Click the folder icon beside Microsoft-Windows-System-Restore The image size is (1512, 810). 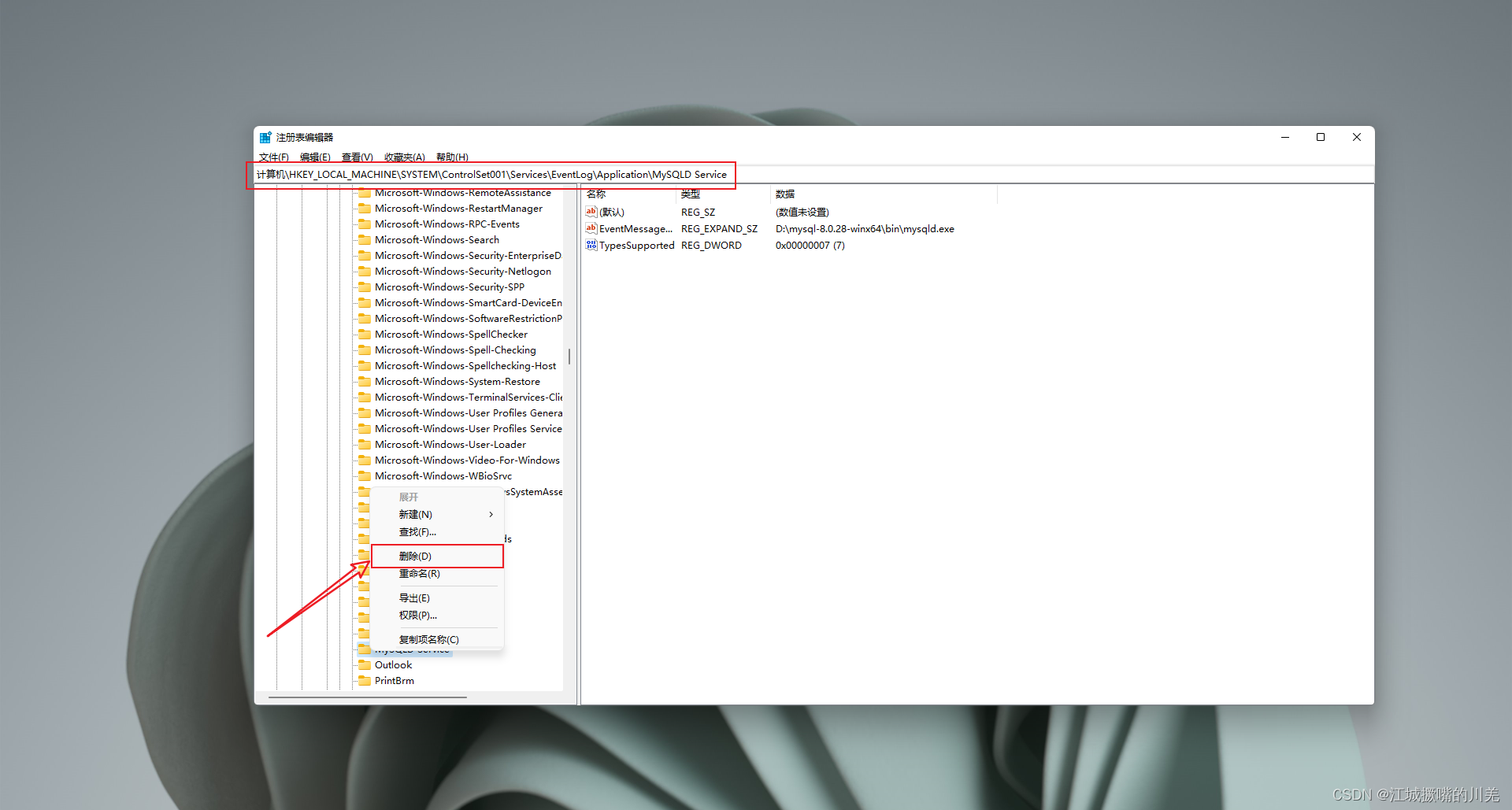pos(364,382)
